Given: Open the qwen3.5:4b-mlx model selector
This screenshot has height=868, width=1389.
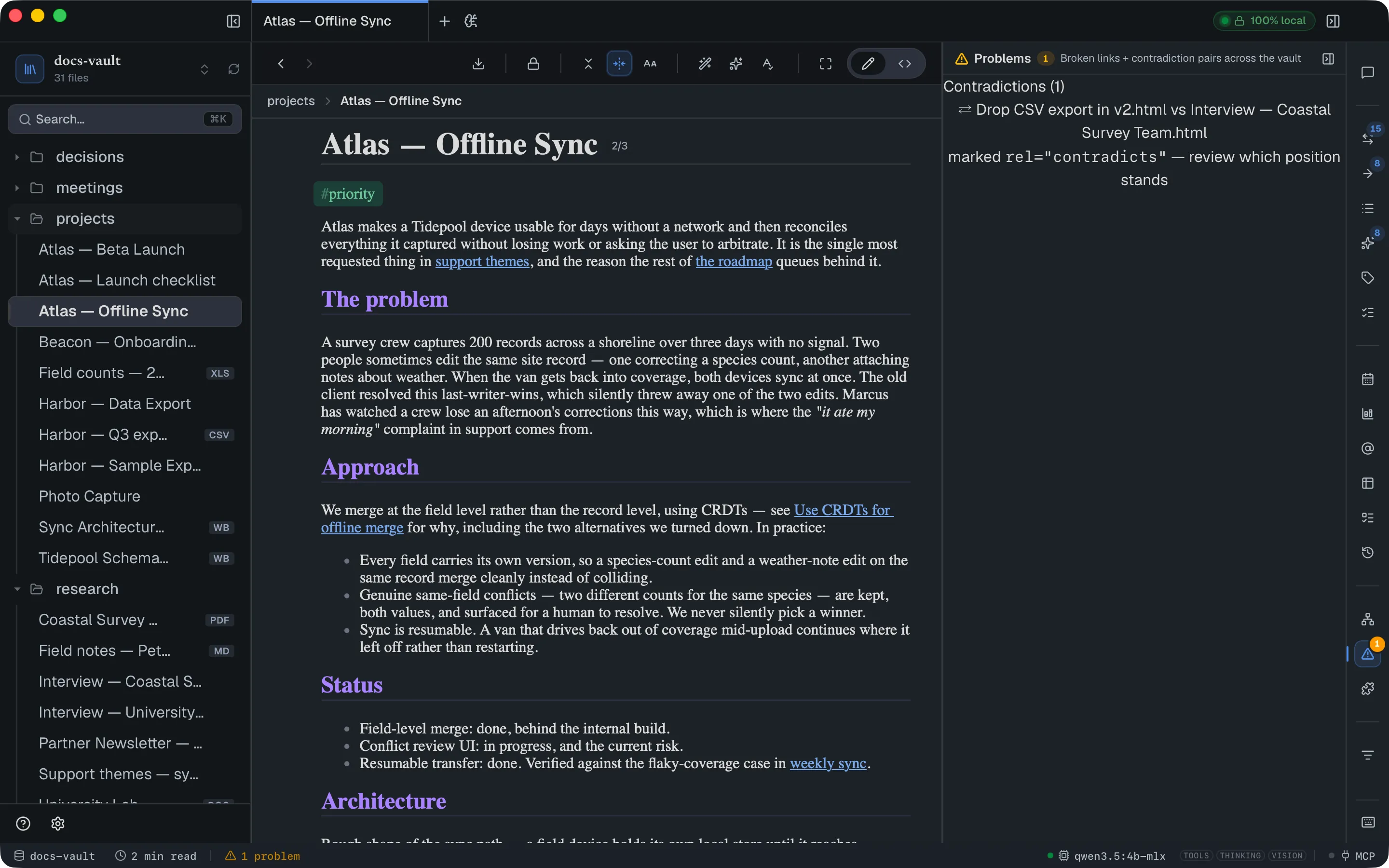Looking at the screenshot, I should [x=1112, y=856].
